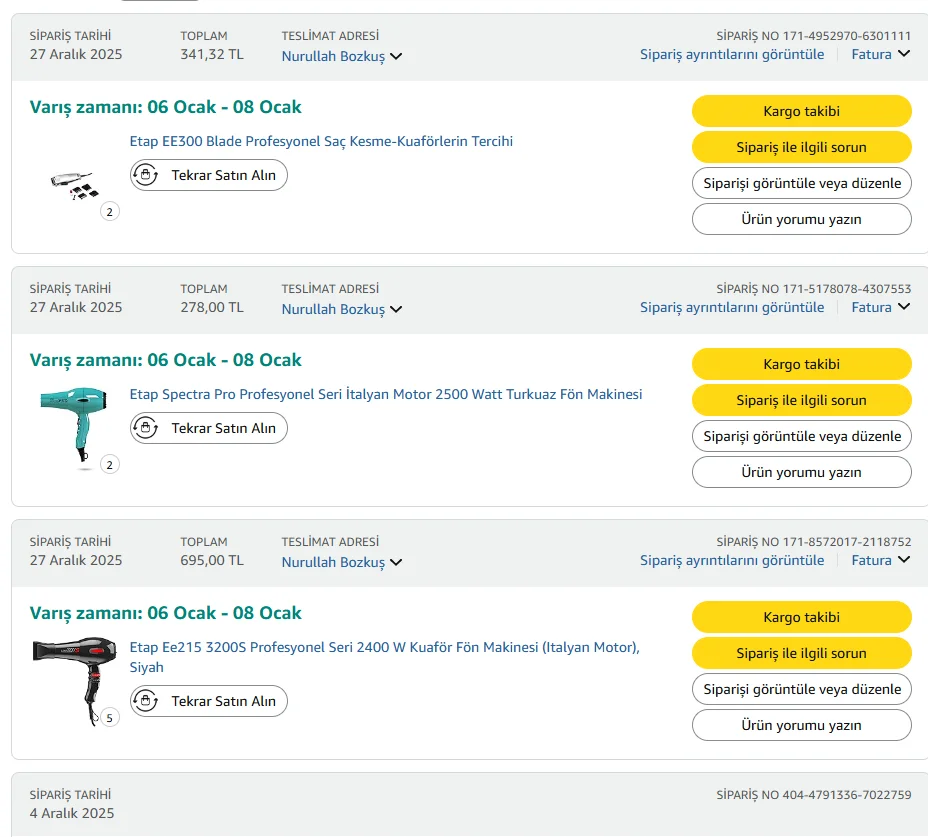Expand Fatura dropdown for 695,00 TL order
The height and width of the screenshot is (837, 928).
(881, 560)
